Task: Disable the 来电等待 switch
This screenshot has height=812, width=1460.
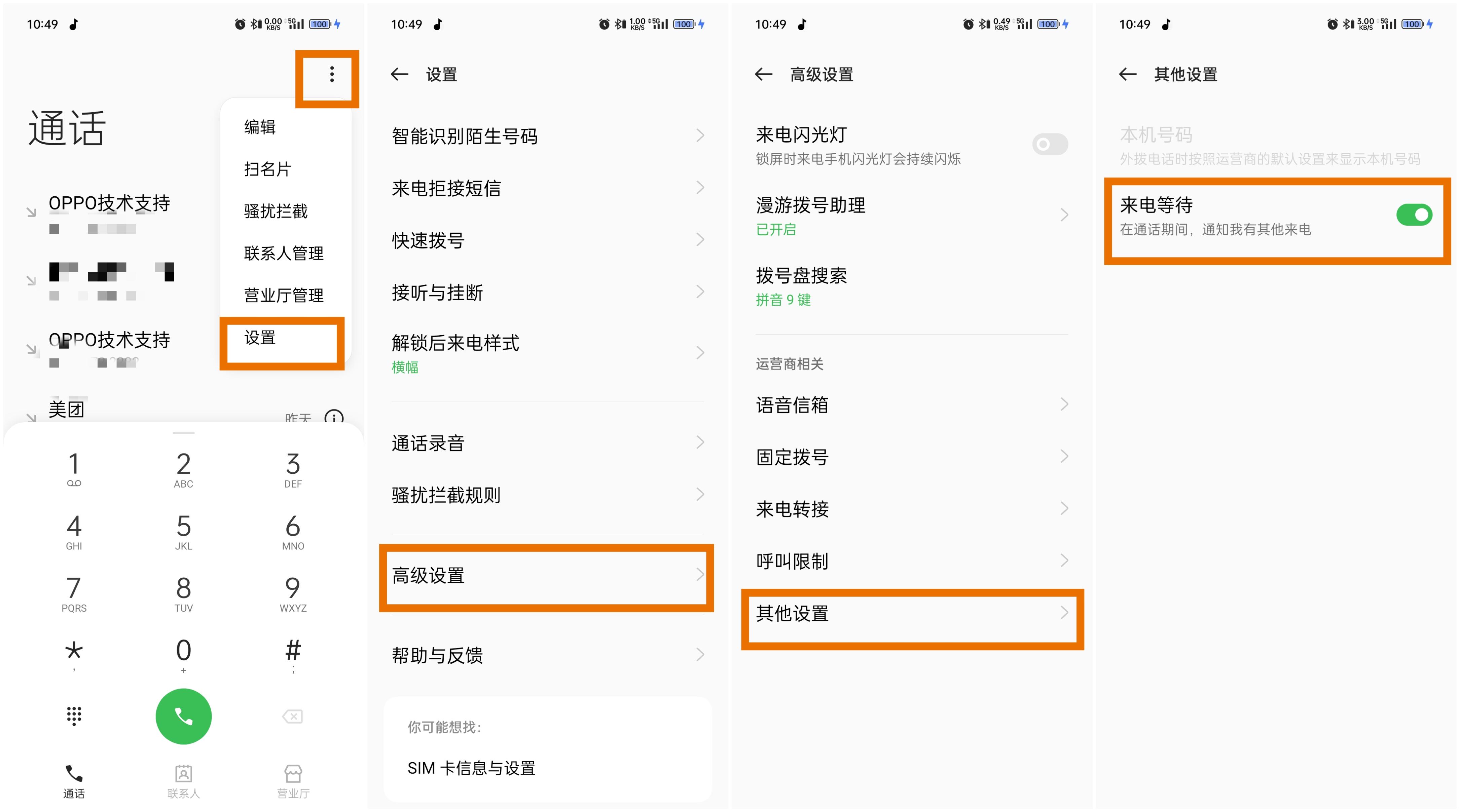Action: (1414, 214)
